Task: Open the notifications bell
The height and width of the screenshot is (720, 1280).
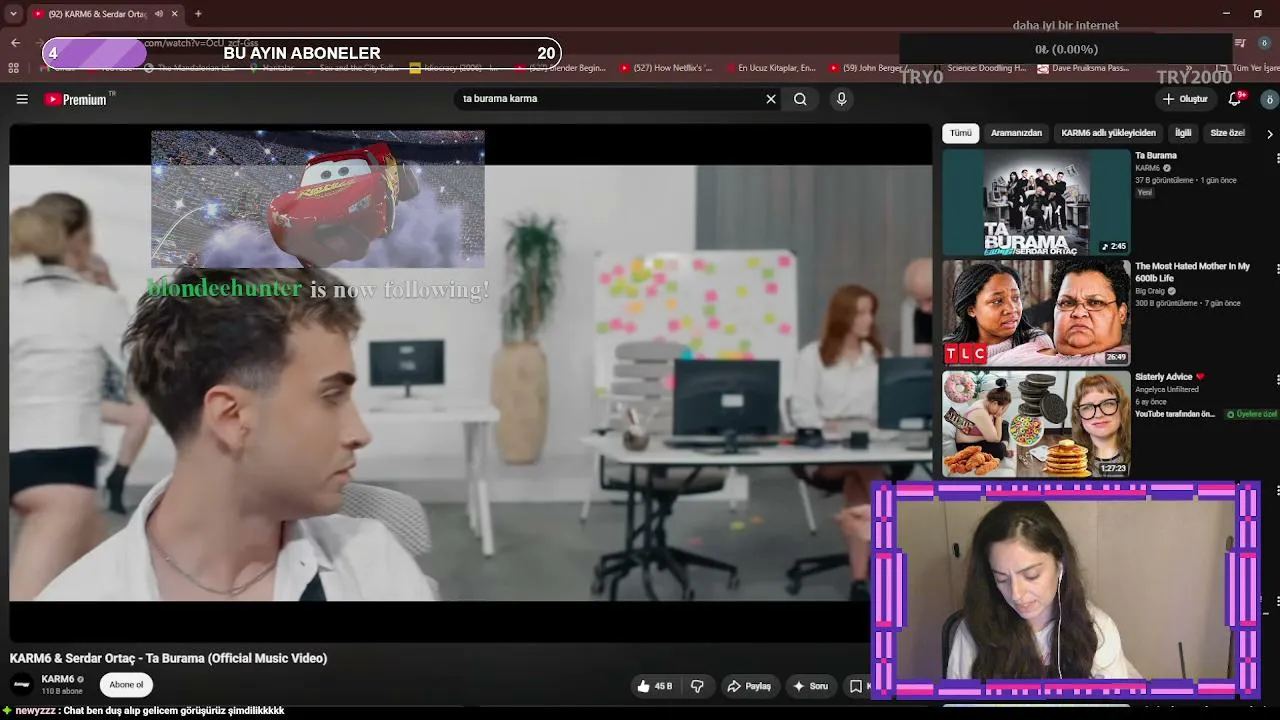Action: pos(1236,99)
